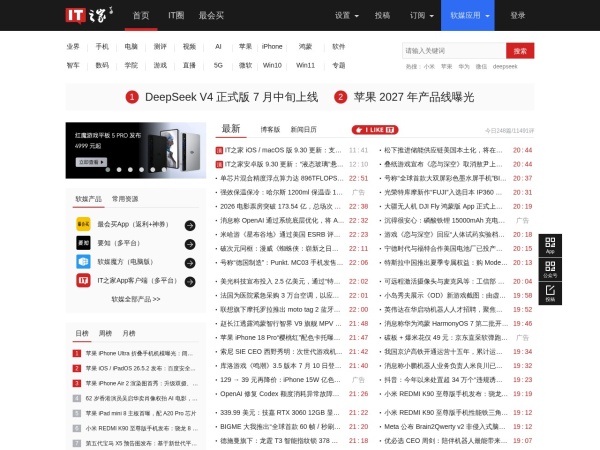Switch to 常用资源 tab
This screenshot has height=450, width=600.
(x=125, y=199)
